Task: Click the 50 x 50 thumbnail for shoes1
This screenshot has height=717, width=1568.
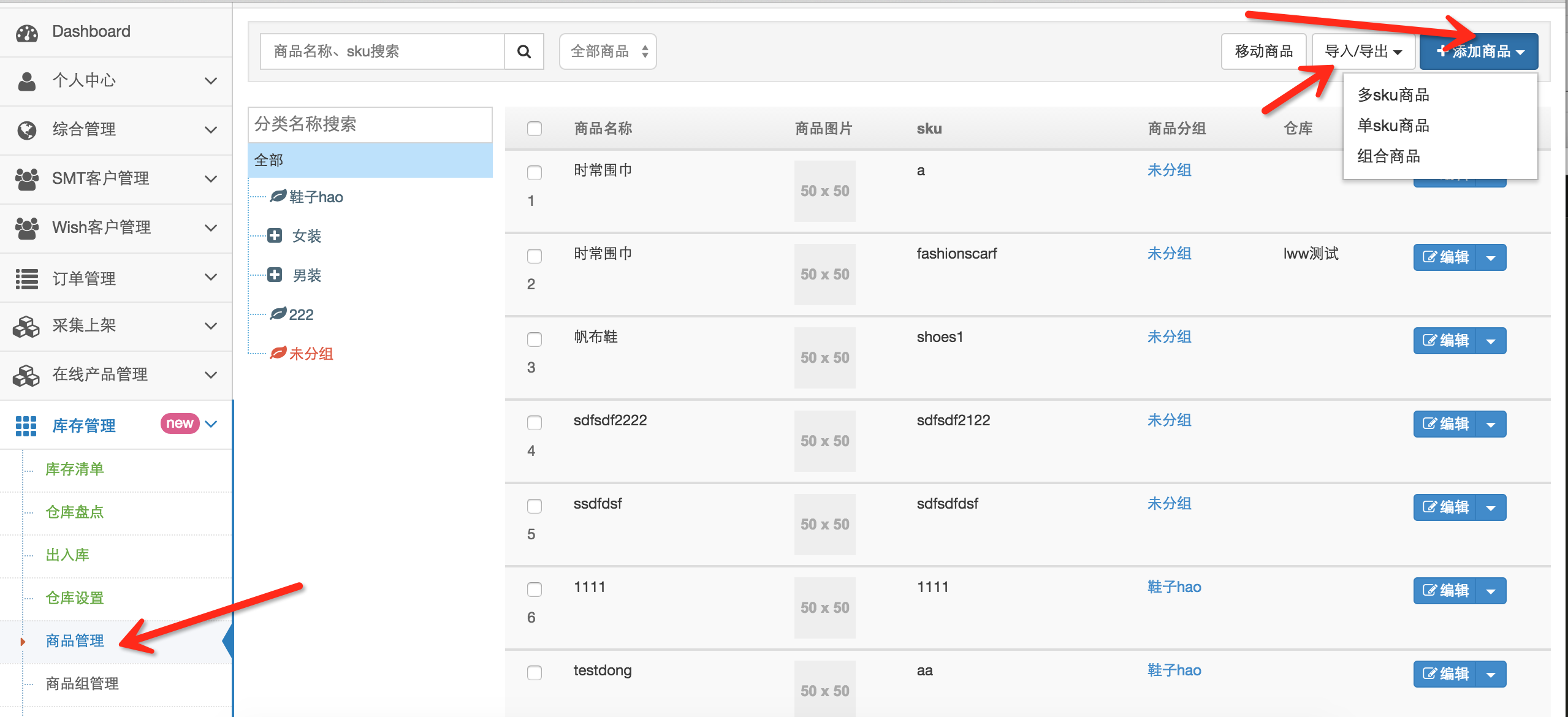Action: pos(824,358)
